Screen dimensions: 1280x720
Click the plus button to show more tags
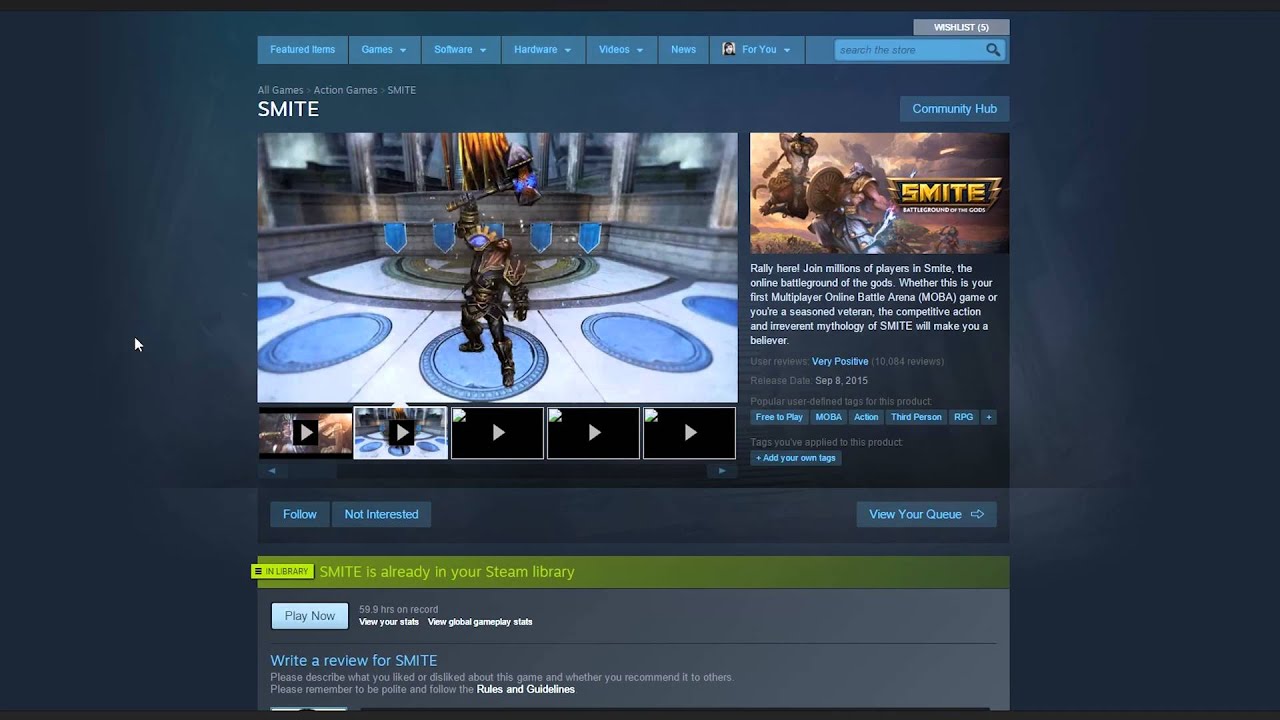[x=989, y=417]
